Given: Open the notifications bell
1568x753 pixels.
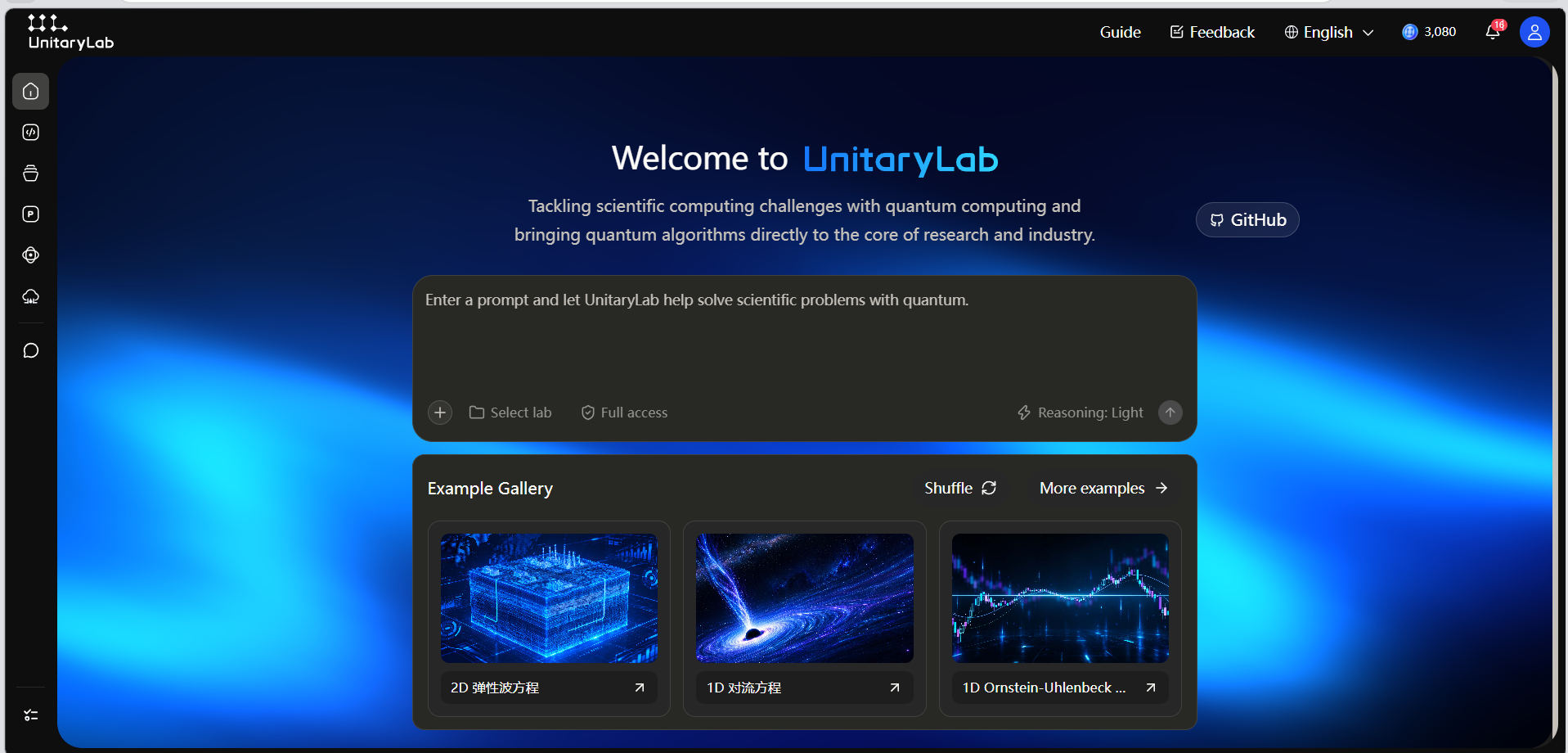Looking at the screenshot, I should tap(1493, 32).
